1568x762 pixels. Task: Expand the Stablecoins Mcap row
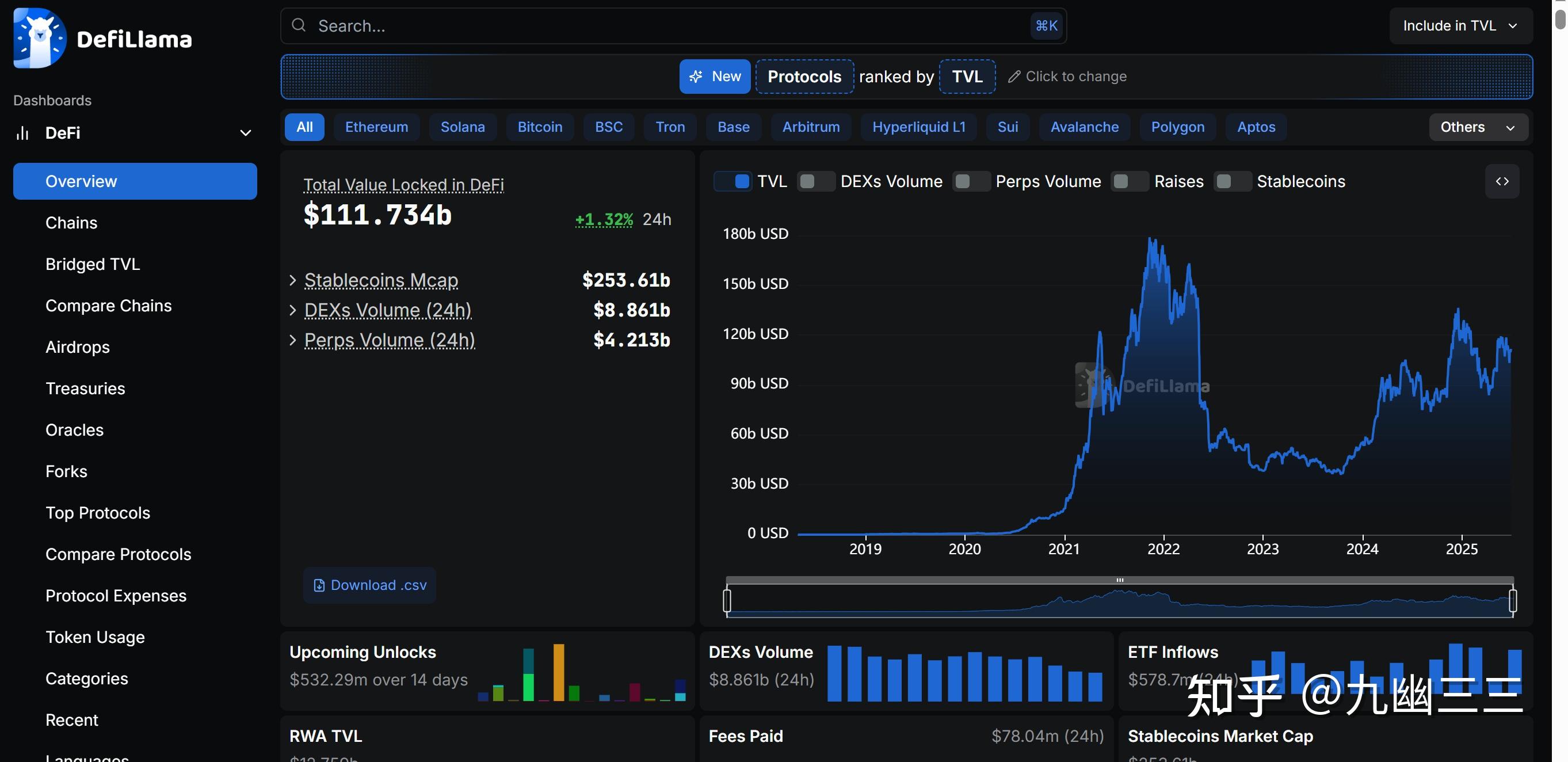[x=293, y=280]
